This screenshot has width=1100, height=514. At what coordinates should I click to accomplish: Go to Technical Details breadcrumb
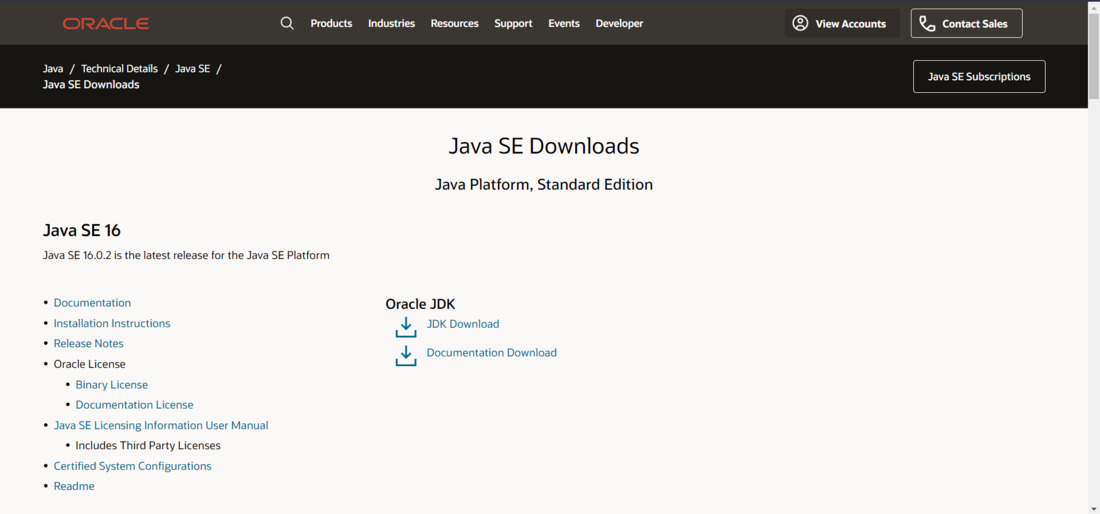point(119,69)
